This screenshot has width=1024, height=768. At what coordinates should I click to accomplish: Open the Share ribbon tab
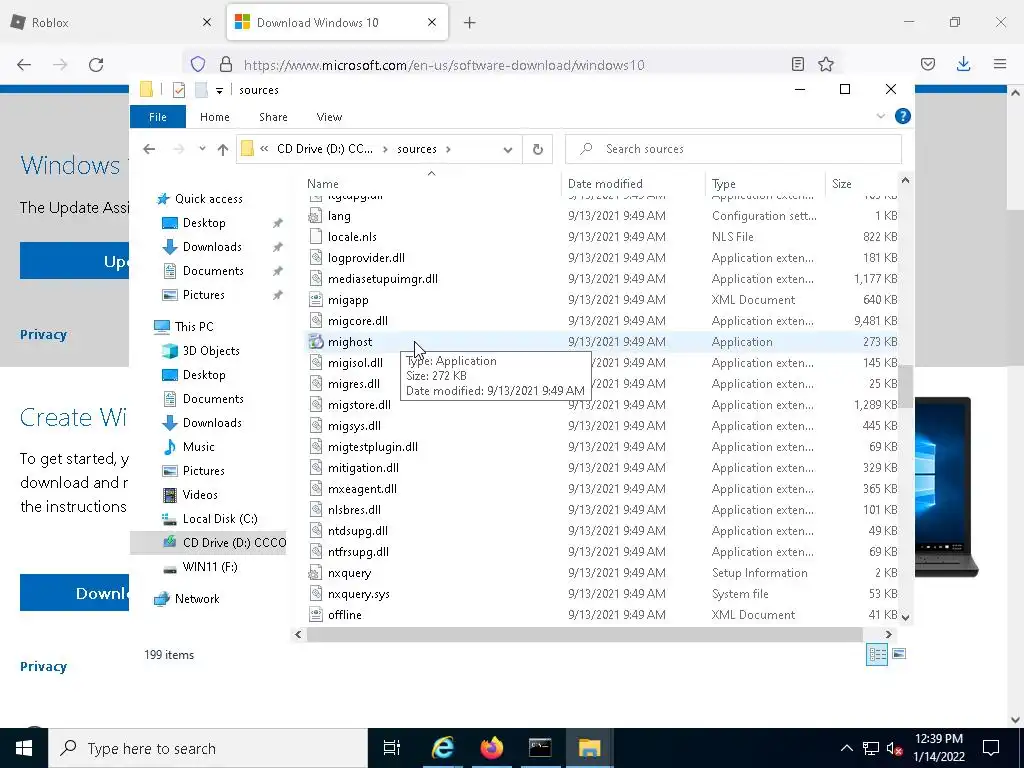point(273,117)
